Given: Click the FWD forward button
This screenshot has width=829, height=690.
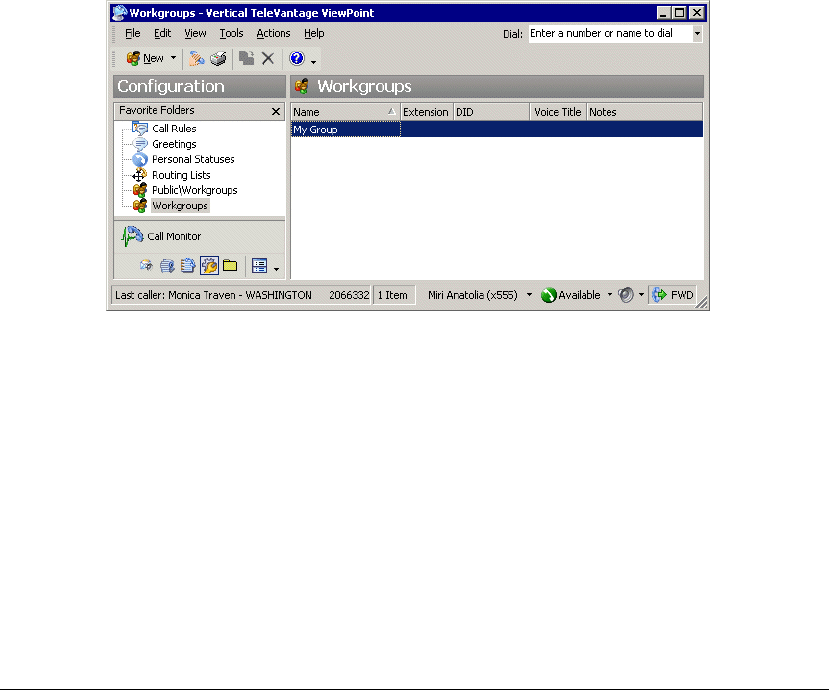Looking at the screenshot, I should tap(673, 295).
